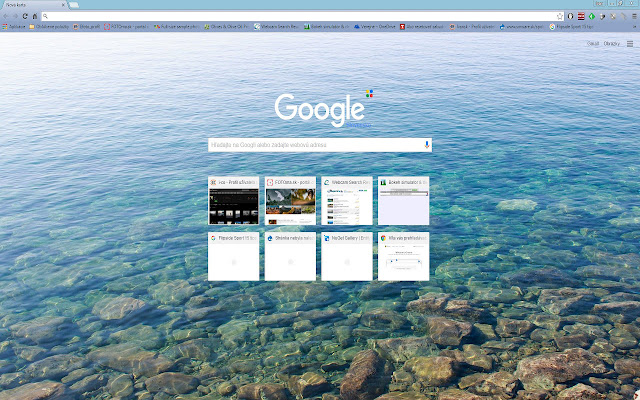The height and width of the screenshot is (400, 640).
Task: Click the red striped extension icon
Action: 581,16
